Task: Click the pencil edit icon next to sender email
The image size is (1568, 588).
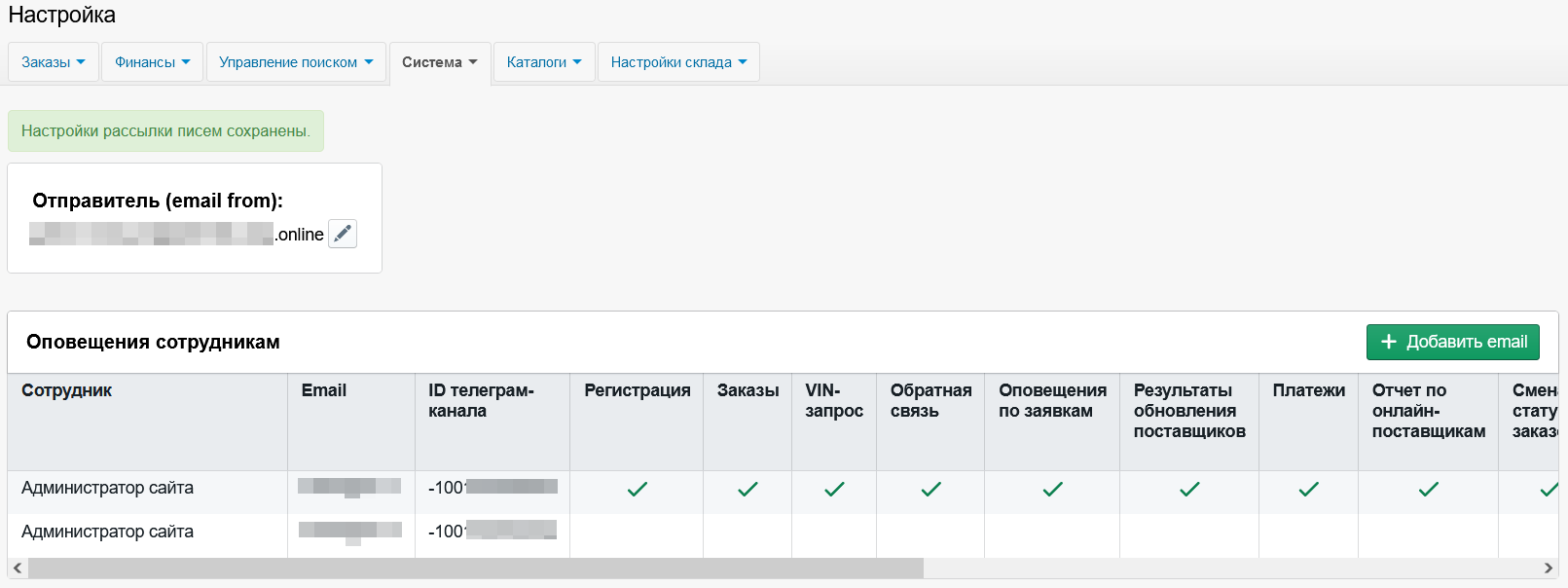Action: point(343,234)
